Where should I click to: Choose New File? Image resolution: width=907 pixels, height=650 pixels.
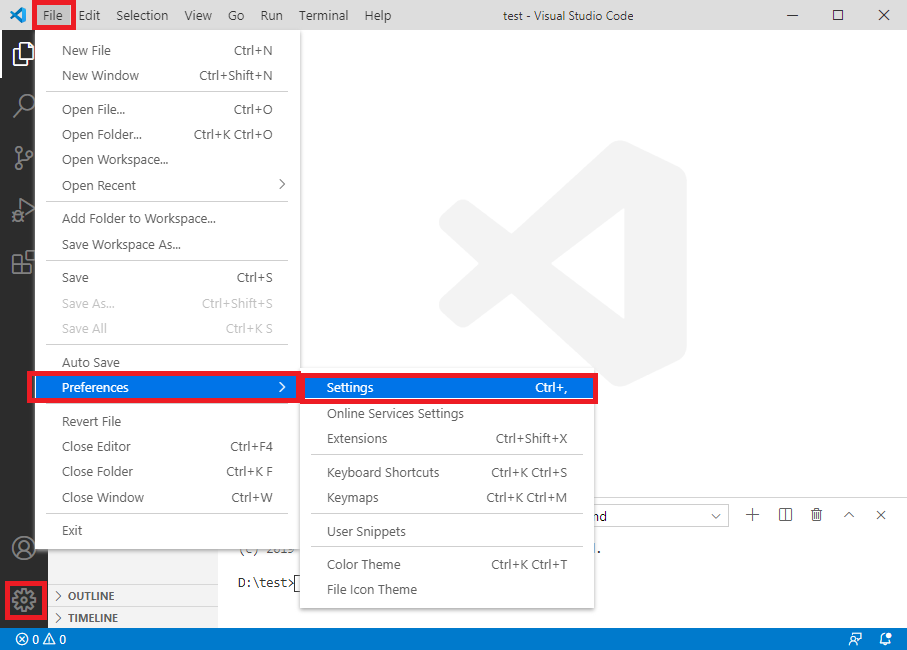coord(167,50)
